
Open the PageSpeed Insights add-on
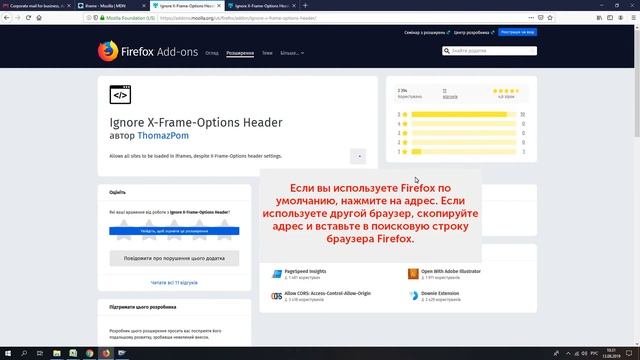pos(305,271)
